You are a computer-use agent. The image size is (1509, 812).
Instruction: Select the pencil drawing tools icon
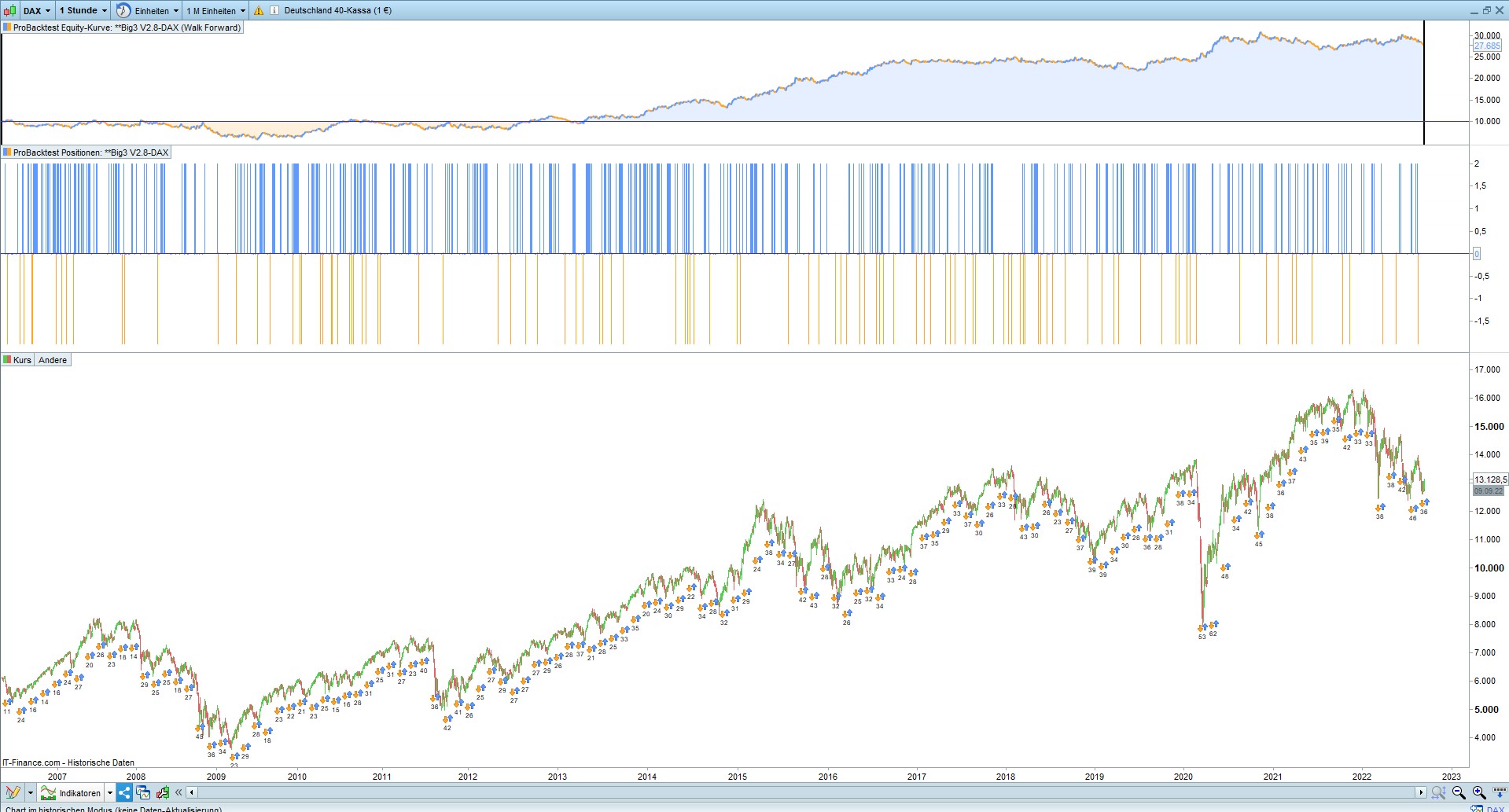[x=13, y=792]
